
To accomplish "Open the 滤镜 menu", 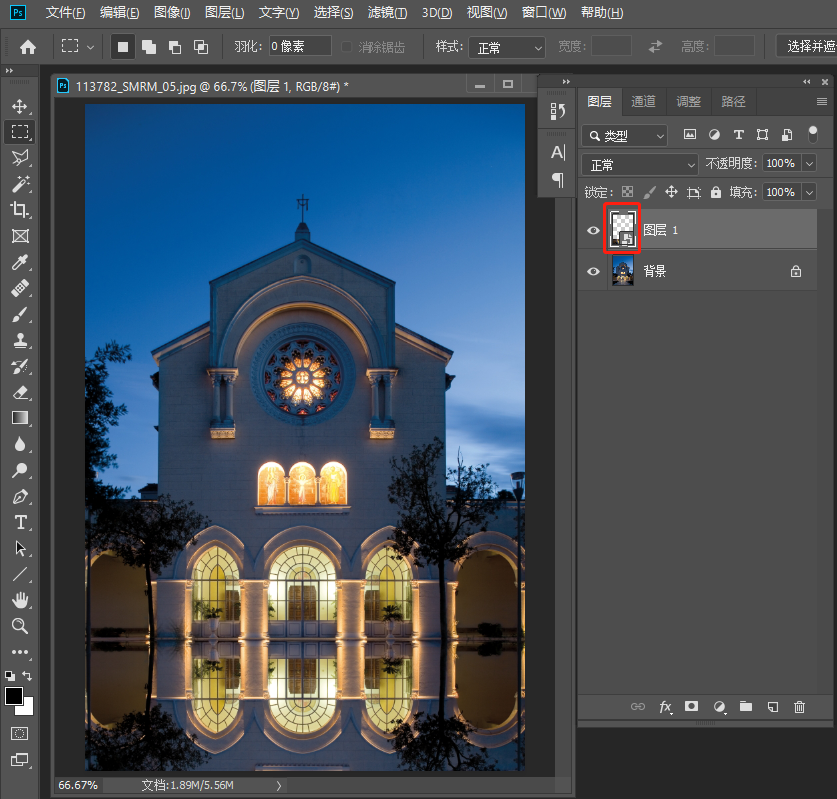I will point(387,13).
